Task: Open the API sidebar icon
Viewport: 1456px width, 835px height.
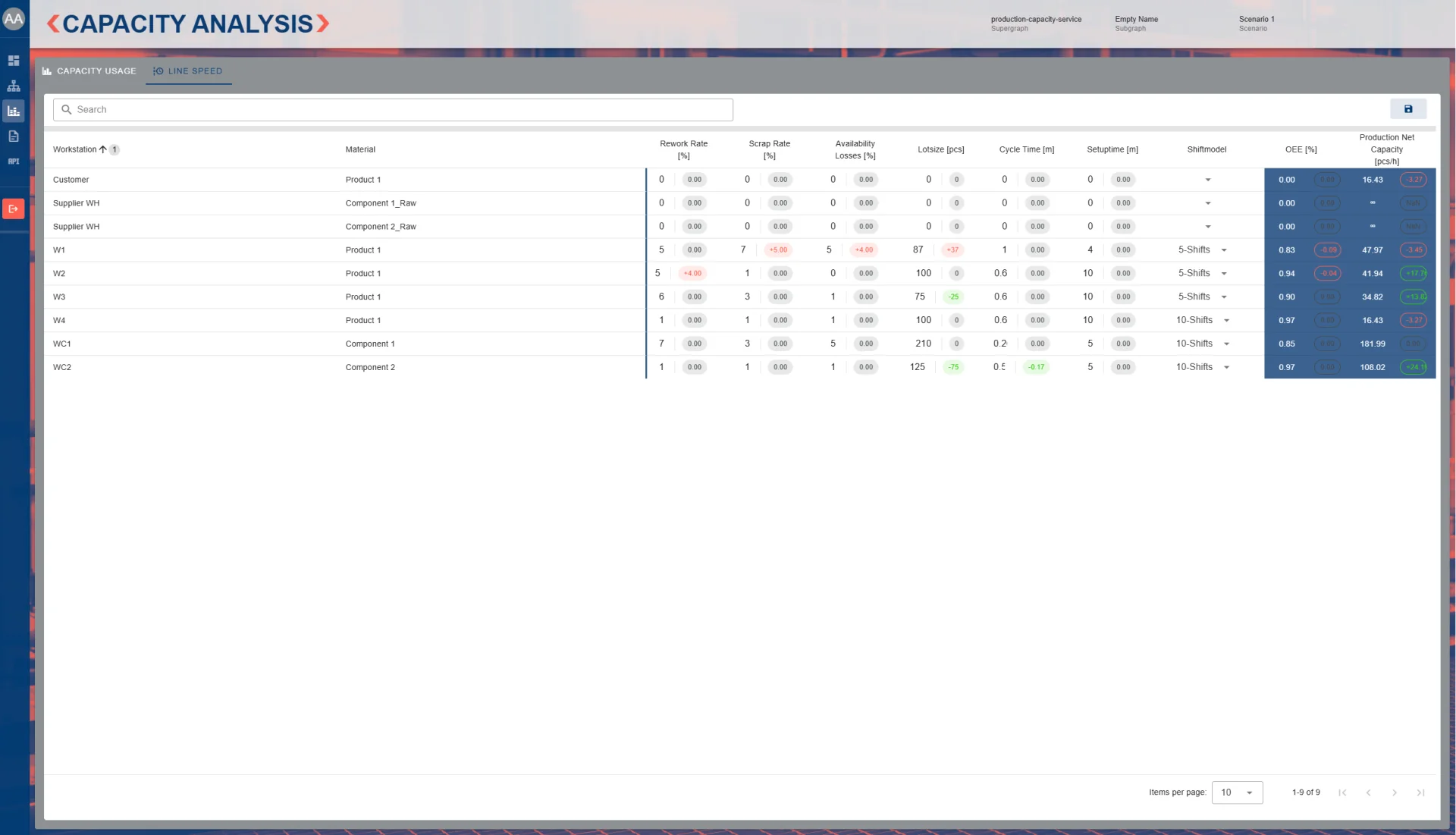Action: point(14,162)
